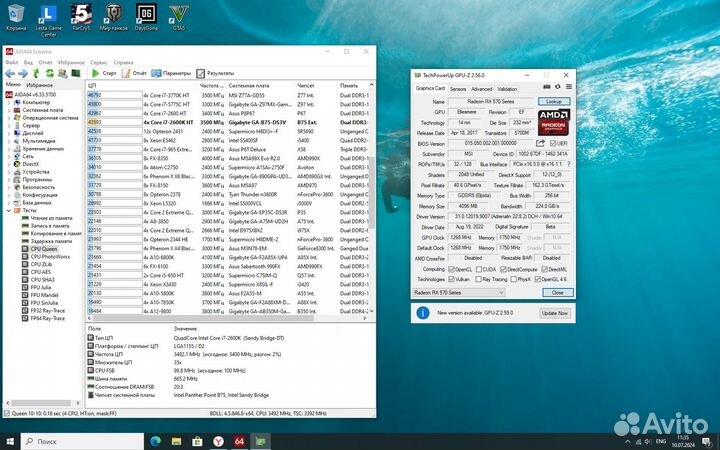Expand the Операционная система tree node
The height and width of the screenshot is (450, 720).
coord(9,118)
